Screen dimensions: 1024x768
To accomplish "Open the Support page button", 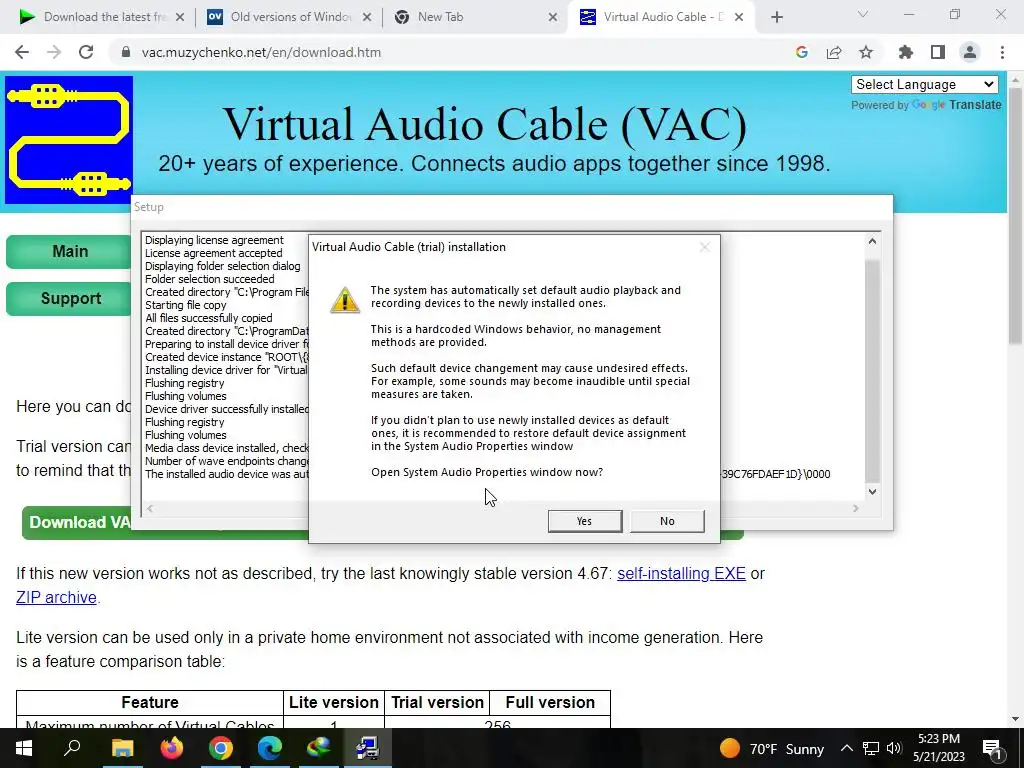I will (69, 298).
